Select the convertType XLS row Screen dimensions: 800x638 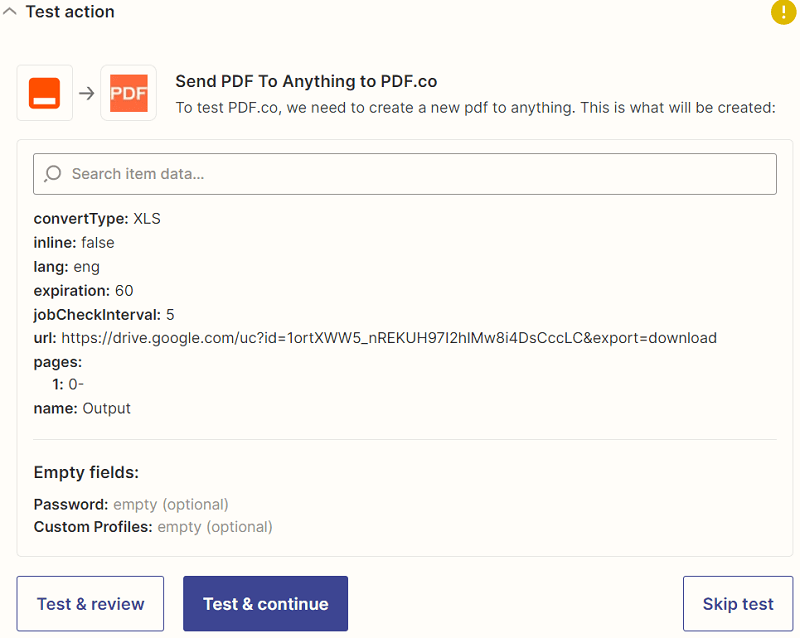pos(97,219)
